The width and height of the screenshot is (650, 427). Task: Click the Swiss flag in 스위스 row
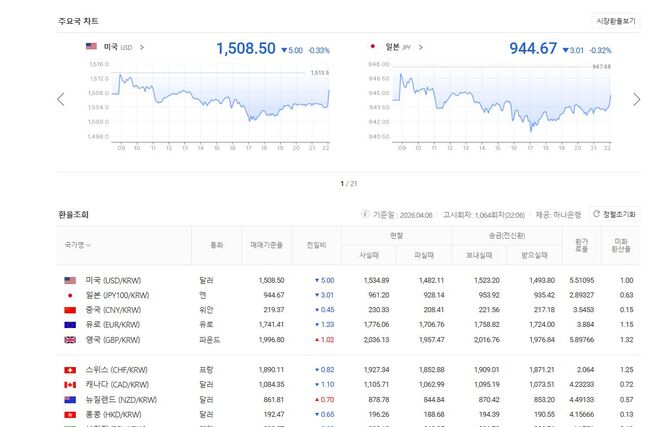[70, 370]
